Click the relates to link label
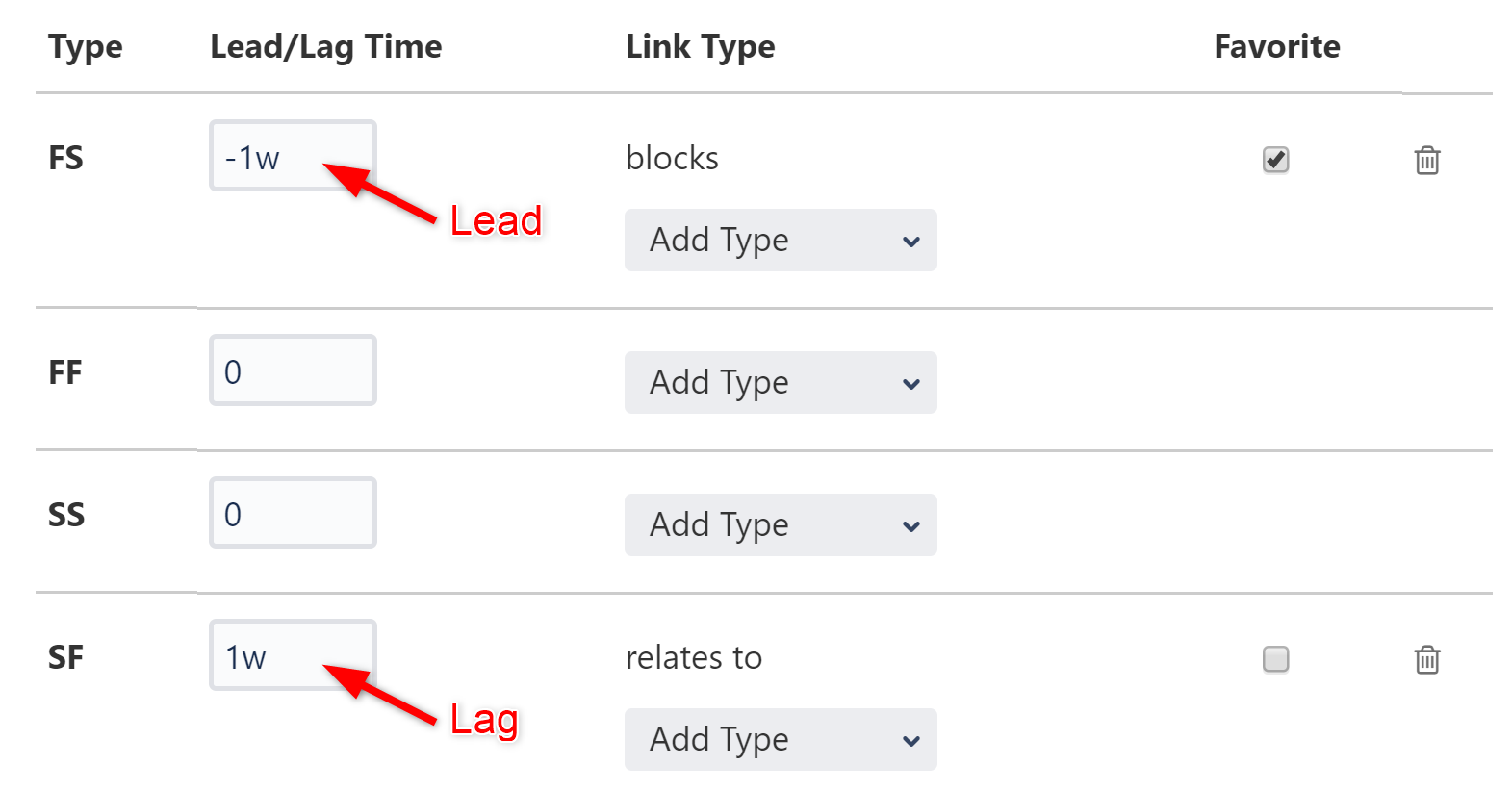Image resolution: width=1512 pixels, height=791 pixels. (x=694, y=658)
